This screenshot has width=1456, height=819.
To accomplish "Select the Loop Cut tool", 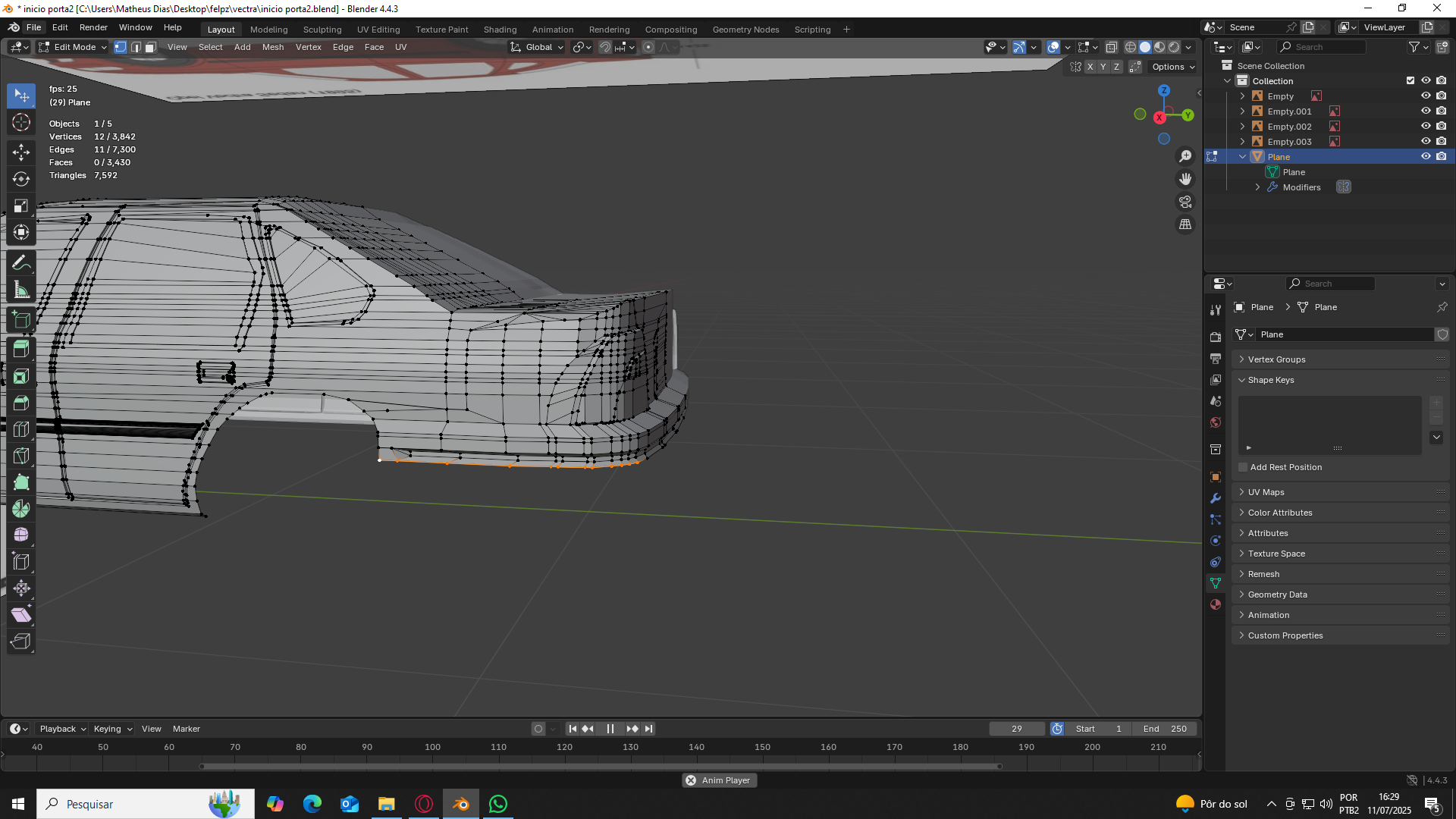I will pos(21,430).
